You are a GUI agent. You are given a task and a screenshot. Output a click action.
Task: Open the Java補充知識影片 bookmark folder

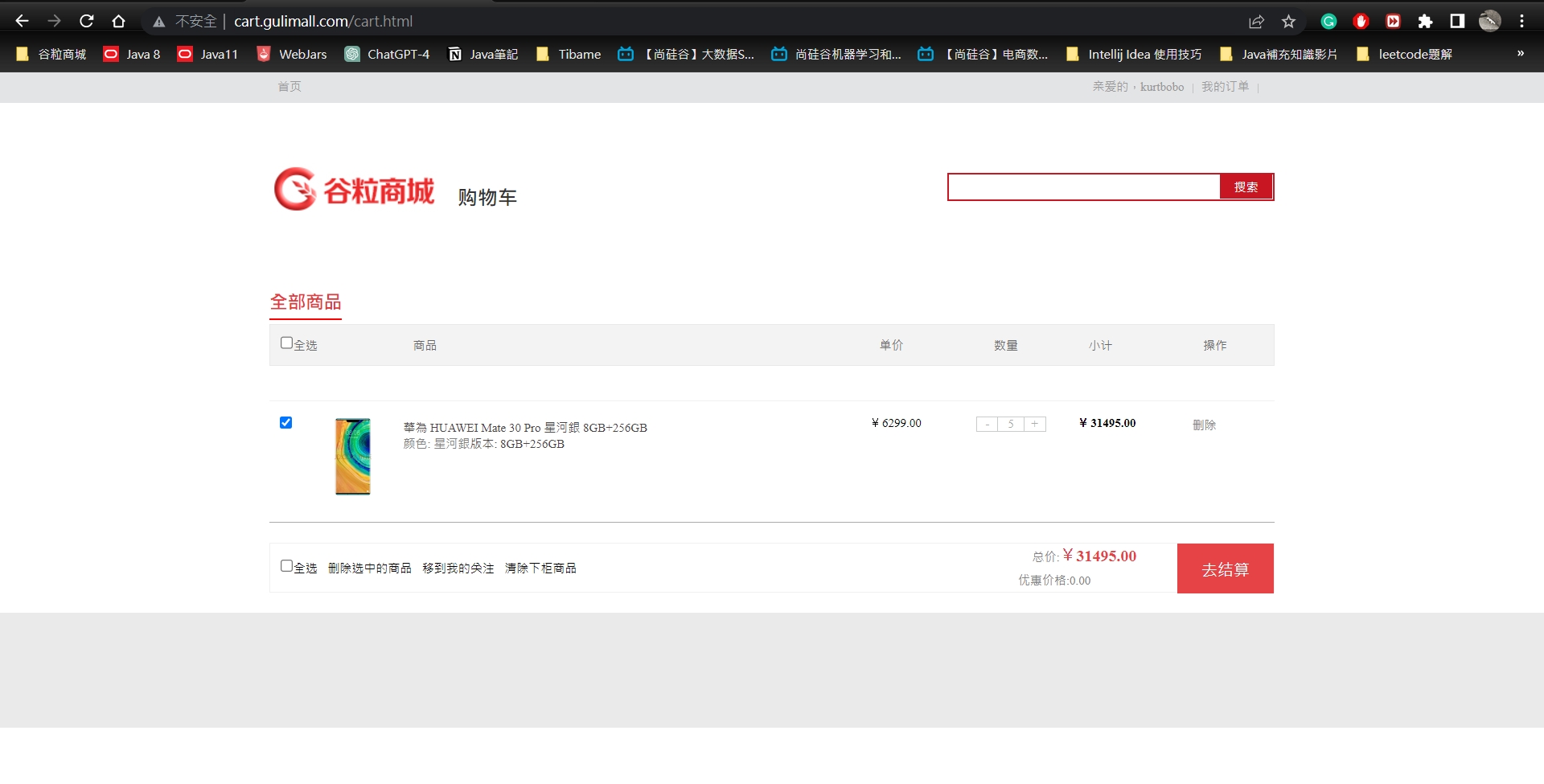pyautogui.click(x=1279, y=54)
